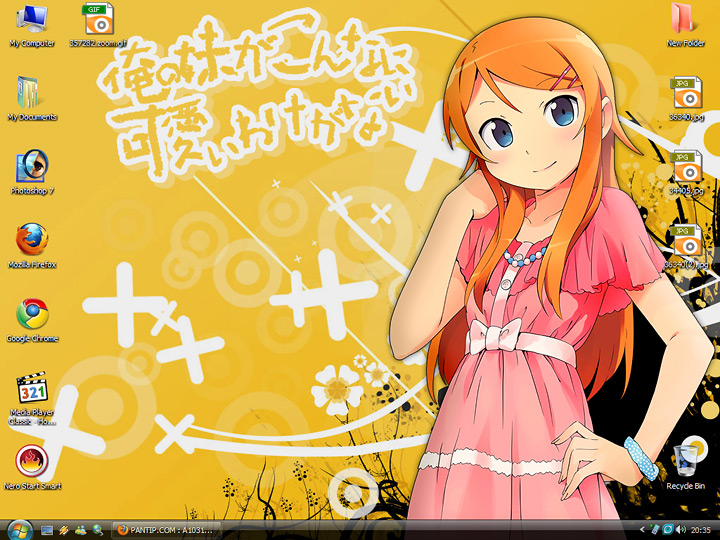This screenshot has height=540, width=720.
Task: Click the 'Mozilla Firefox' icon label
Action: coord(32,265)
